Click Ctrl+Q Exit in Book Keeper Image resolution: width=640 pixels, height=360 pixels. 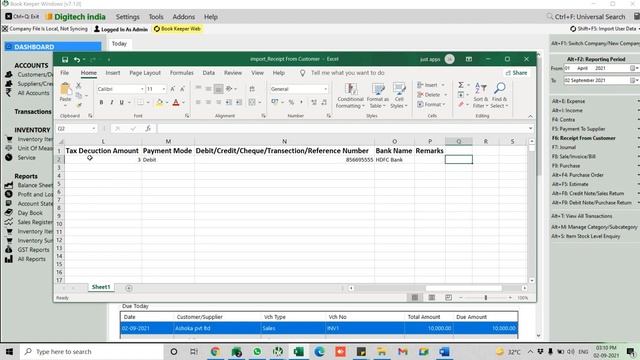tap(22, 17)
